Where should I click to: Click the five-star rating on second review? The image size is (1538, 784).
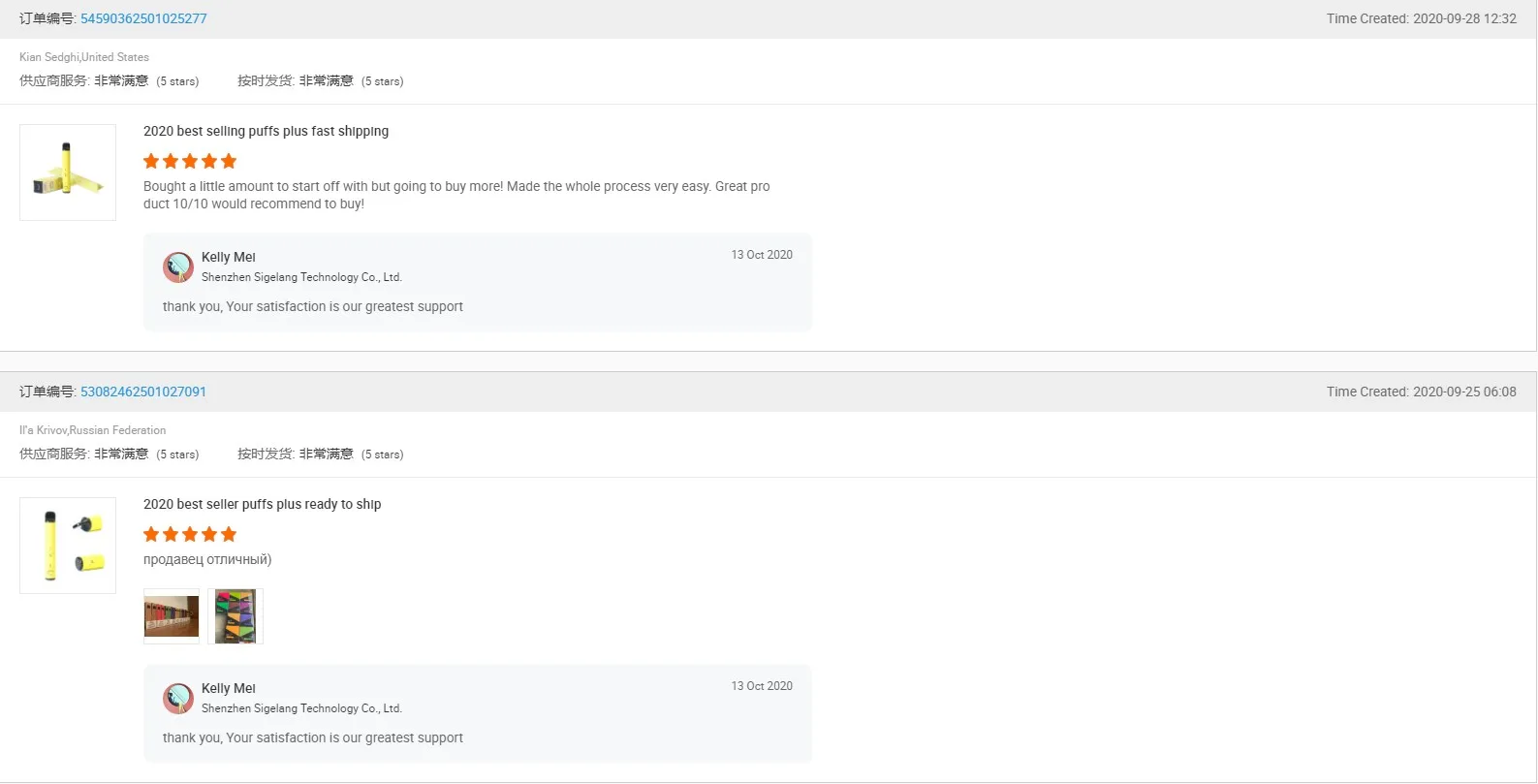click(190, 534)
